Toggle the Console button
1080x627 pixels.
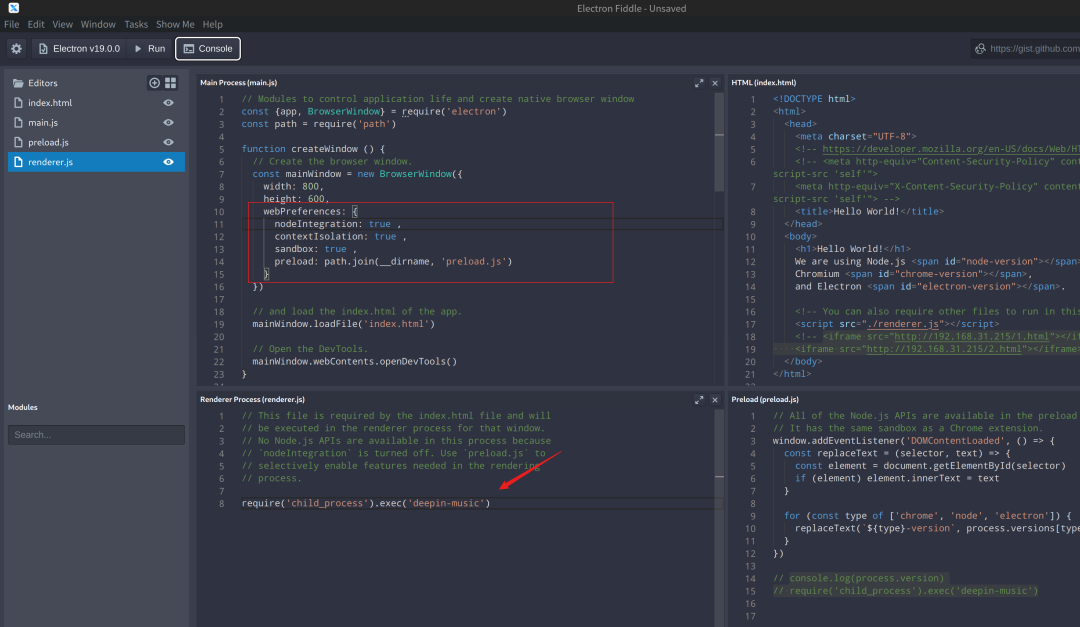point(208,49)
